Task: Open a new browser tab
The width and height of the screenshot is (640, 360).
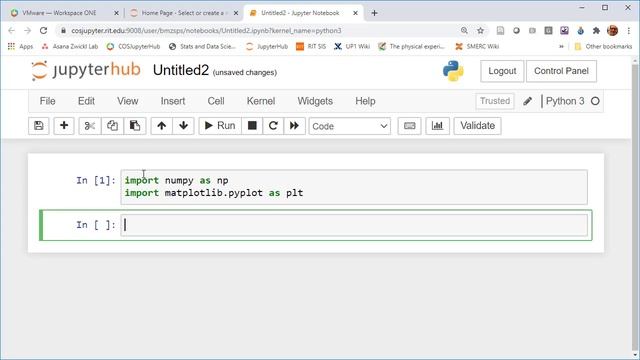Action: pyautogui.click(x=374, y=13)
